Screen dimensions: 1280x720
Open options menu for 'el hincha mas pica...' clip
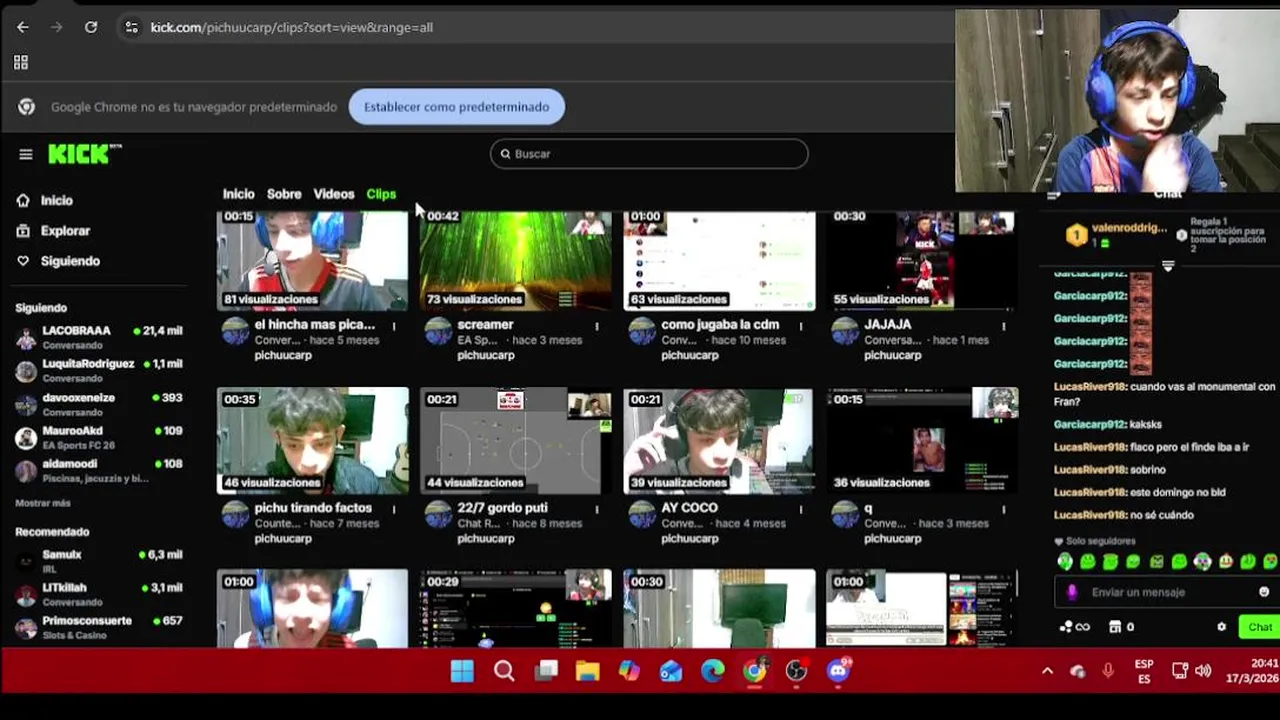[x=393, y=326]
